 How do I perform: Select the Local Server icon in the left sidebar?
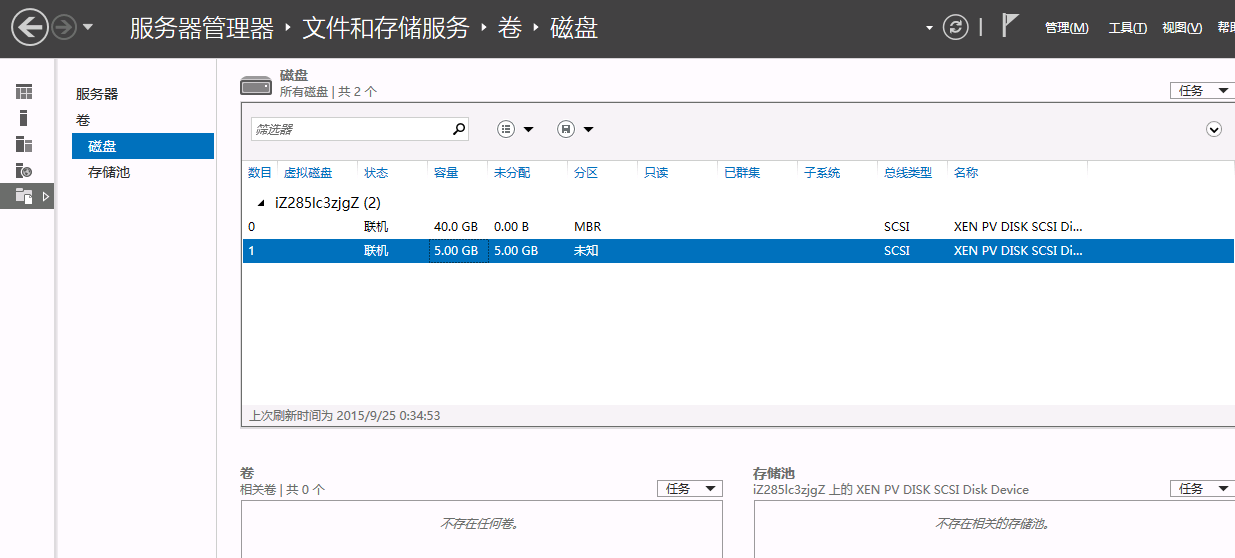[24, 118]
